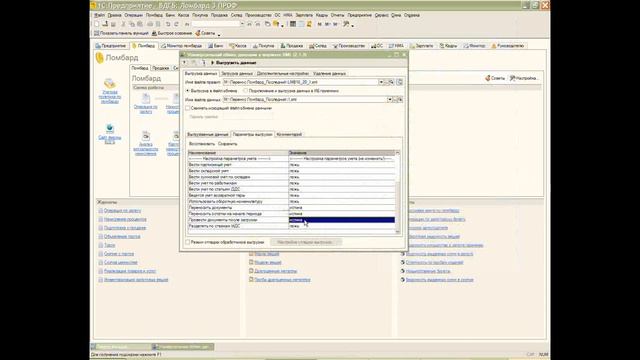Click 'Значение' column header in table
Image resolution: width=640 pixels, height=360 pixels.
[342, 153]
